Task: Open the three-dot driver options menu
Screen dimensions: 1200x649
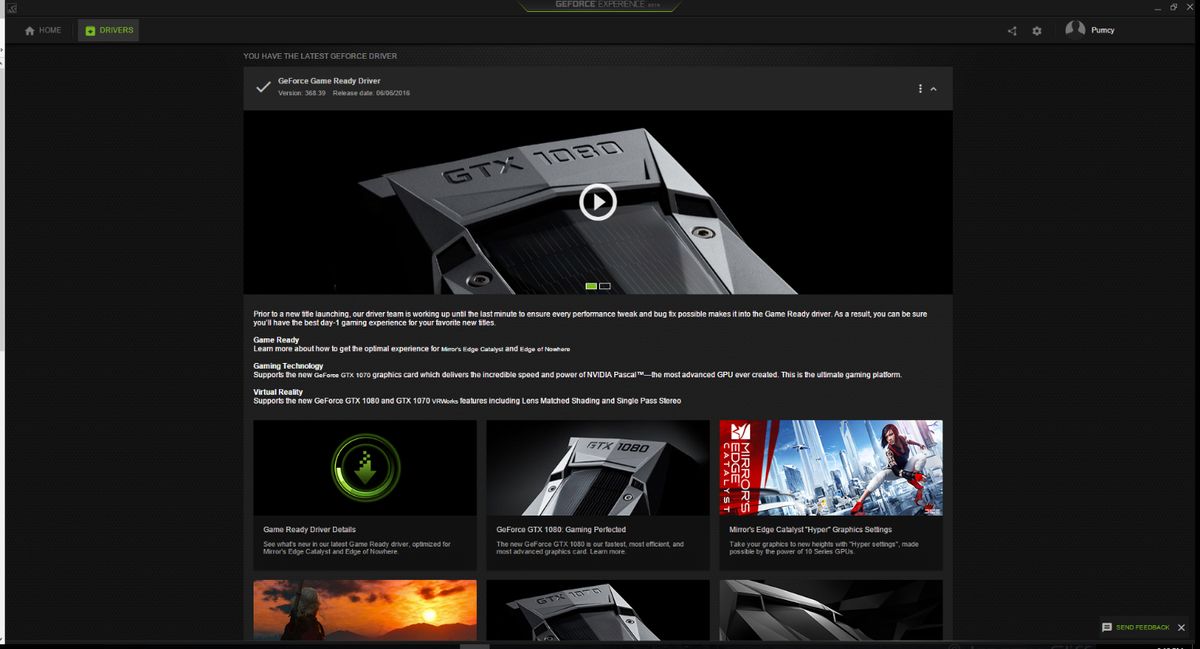Action: (919, 88)
